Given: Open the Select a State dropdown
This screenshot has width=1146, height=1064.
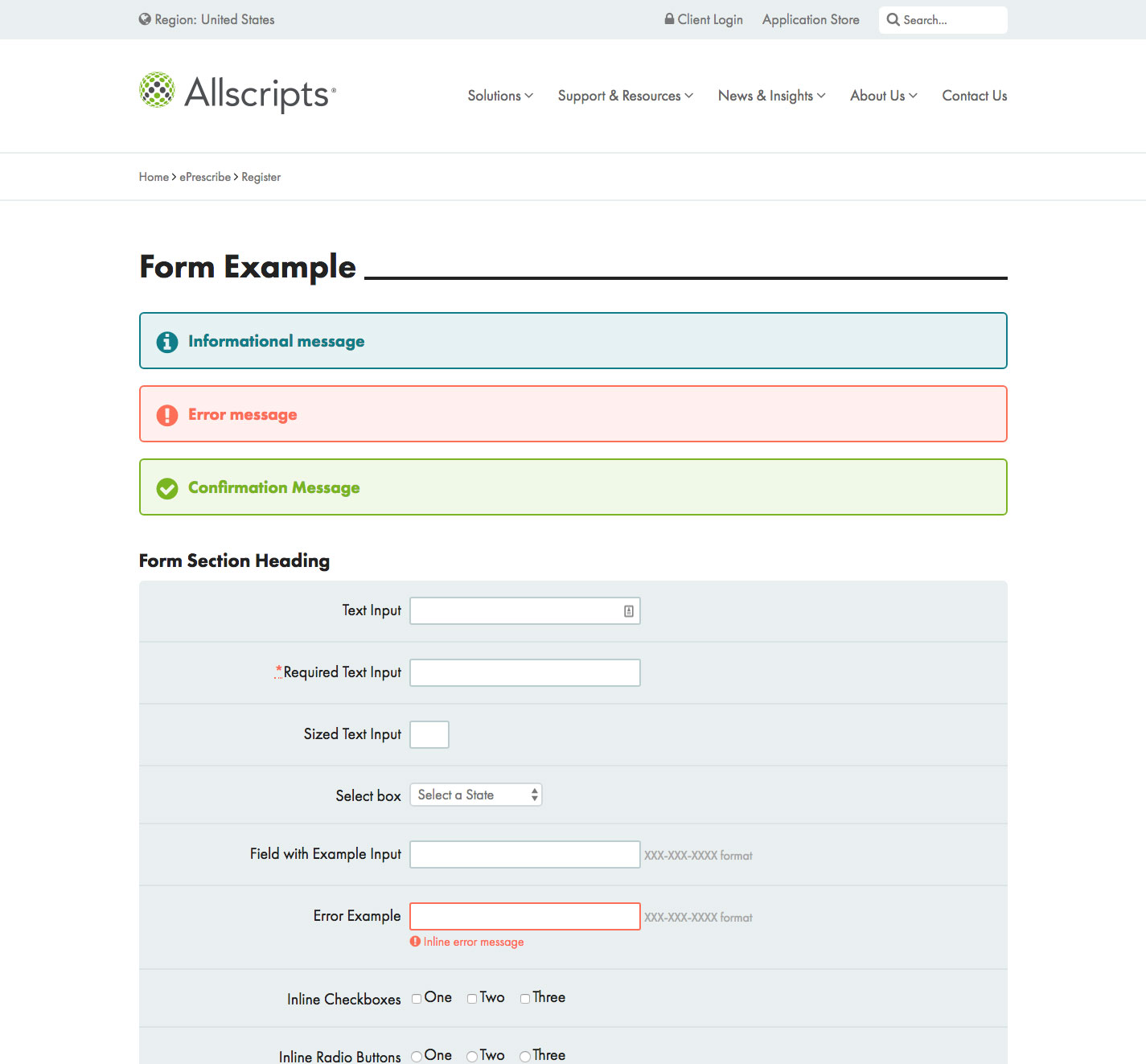Looking at the screenshot, I should 476,795.
